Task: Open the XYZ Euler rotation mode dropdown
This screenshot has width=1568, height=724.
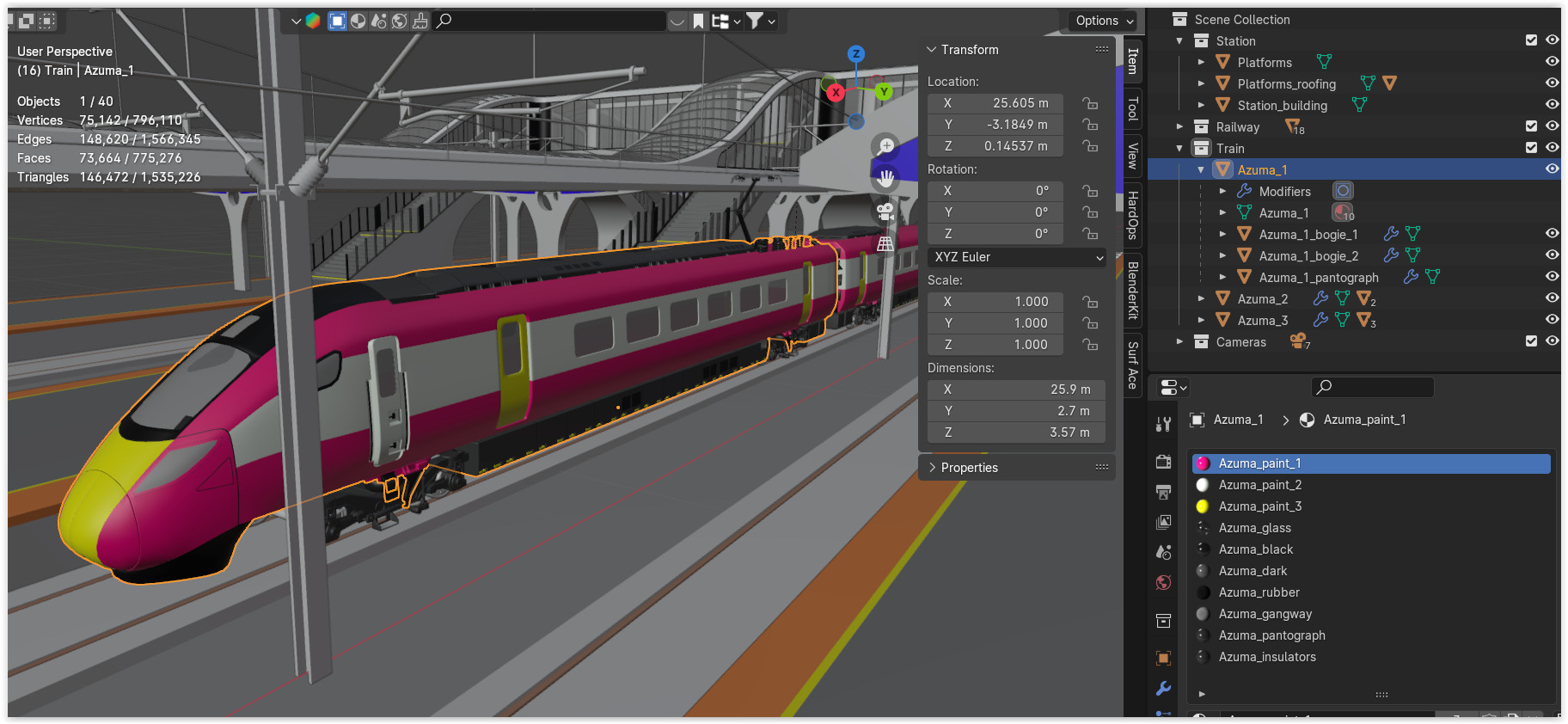Action: pyautogui.click(x=1017, y=257)
